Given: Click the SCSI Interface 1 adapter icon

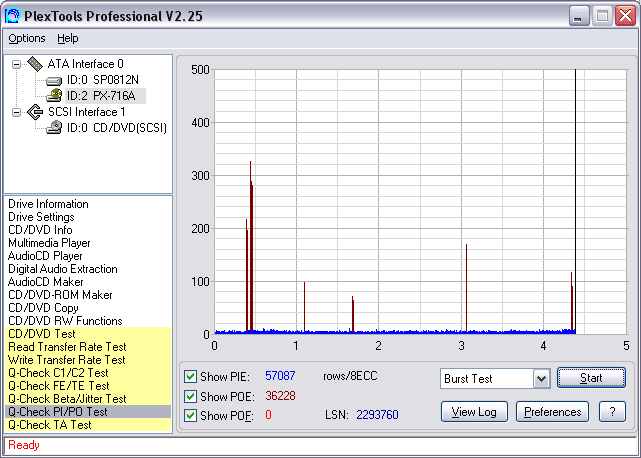Looking at the screenshot, I should 35,112.
